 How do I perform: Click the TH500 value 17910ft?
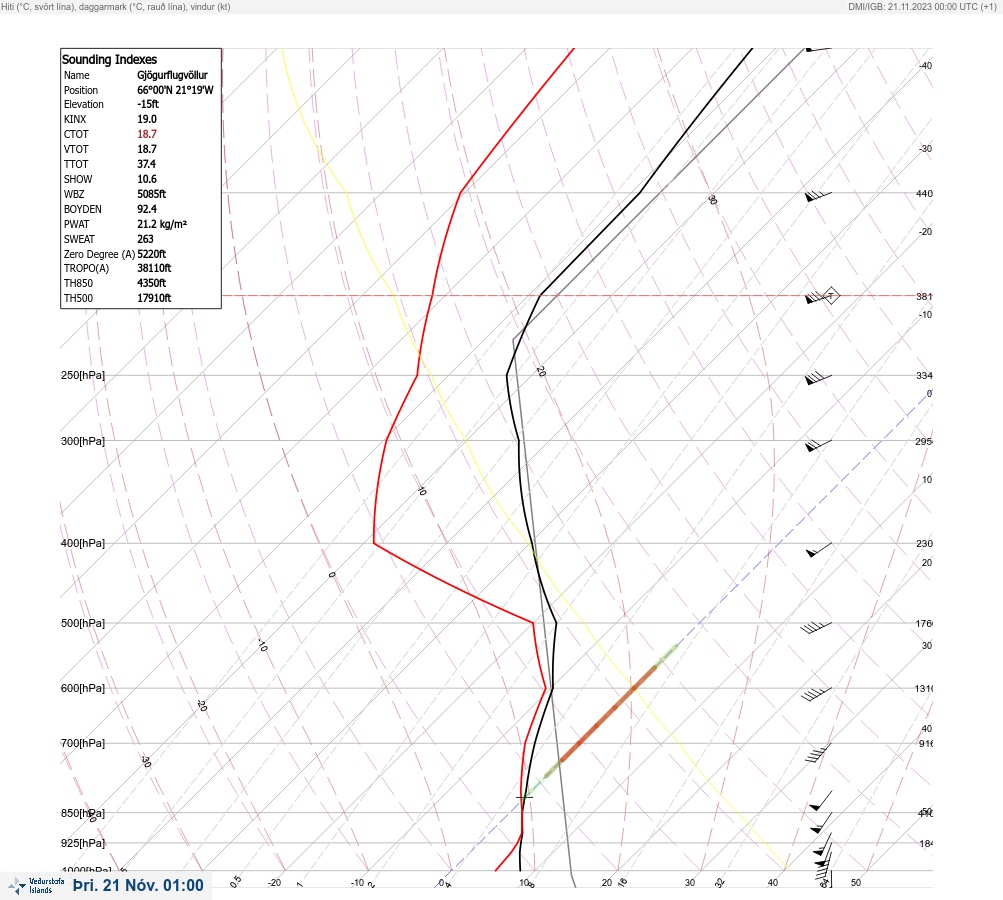click(x=154, y=298)
